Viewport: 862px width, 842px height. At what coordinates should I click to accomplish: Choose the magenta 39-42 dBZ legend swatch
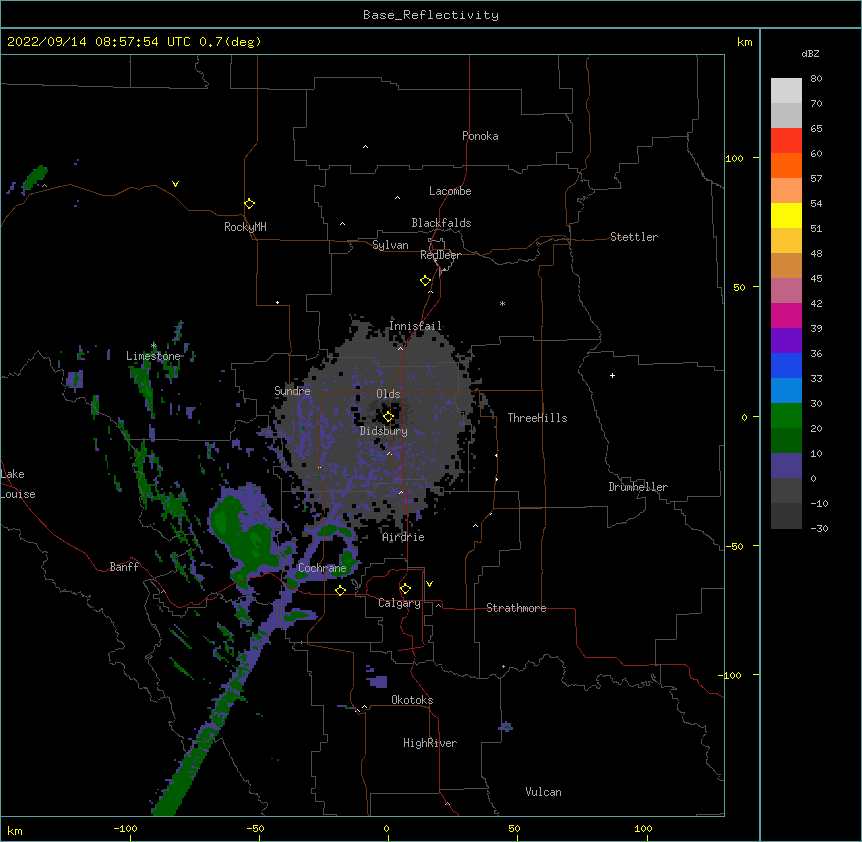(x=786, y=315)
